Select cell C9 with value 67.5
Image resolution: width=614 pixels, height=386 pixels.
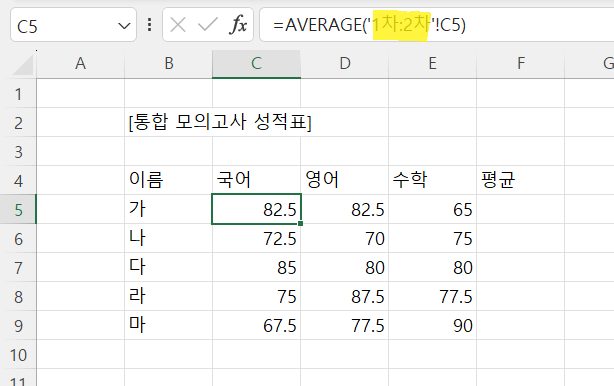[256, 325]
